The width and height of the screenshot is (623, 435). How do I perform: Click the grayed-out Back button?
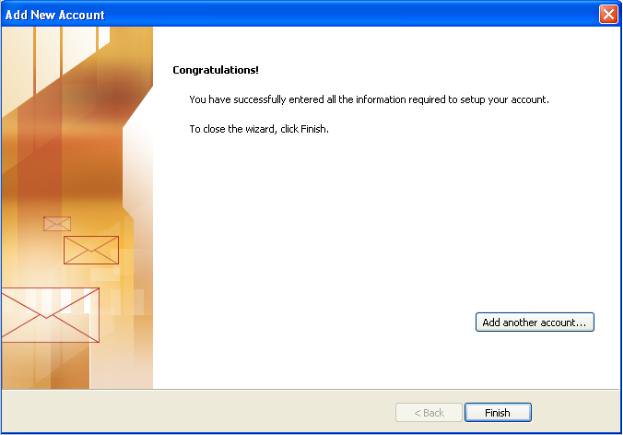[429, 413]
